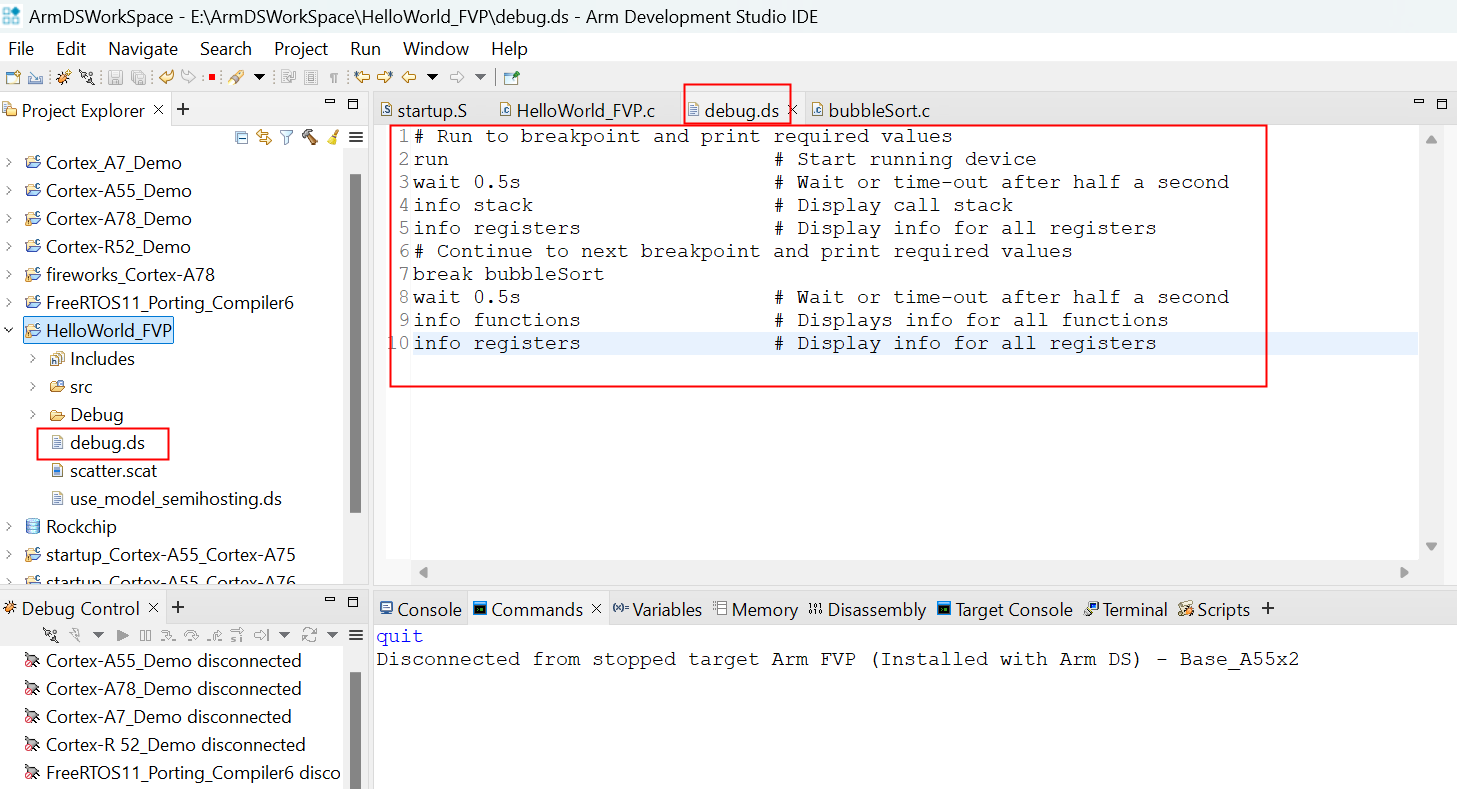This screenshot has height=789, width=1457.
Task: Open the Variables view tab
Action: point(657,609)
